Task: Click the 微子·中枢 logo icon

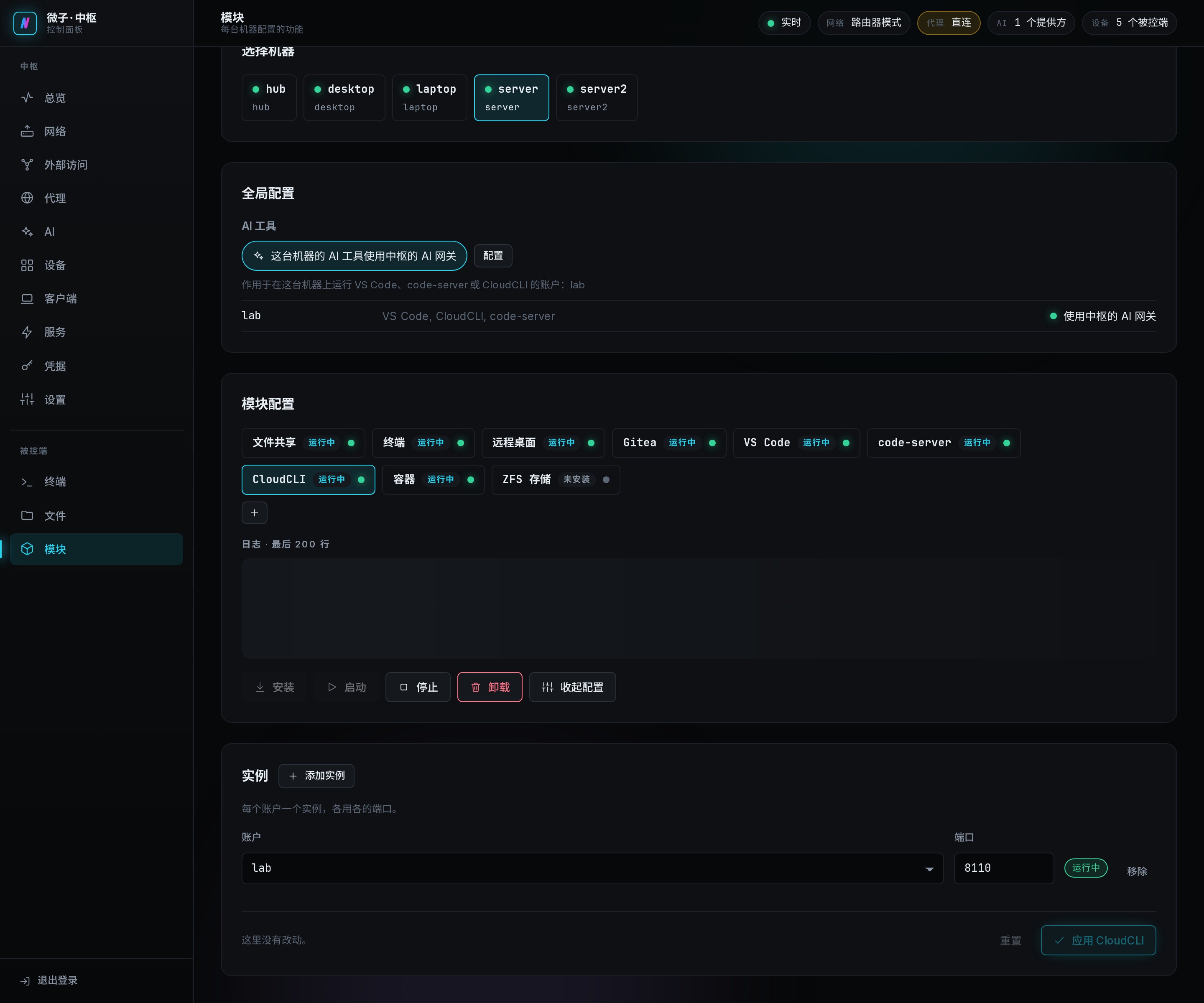Action: pyautogui.click(x=25, y=23)
